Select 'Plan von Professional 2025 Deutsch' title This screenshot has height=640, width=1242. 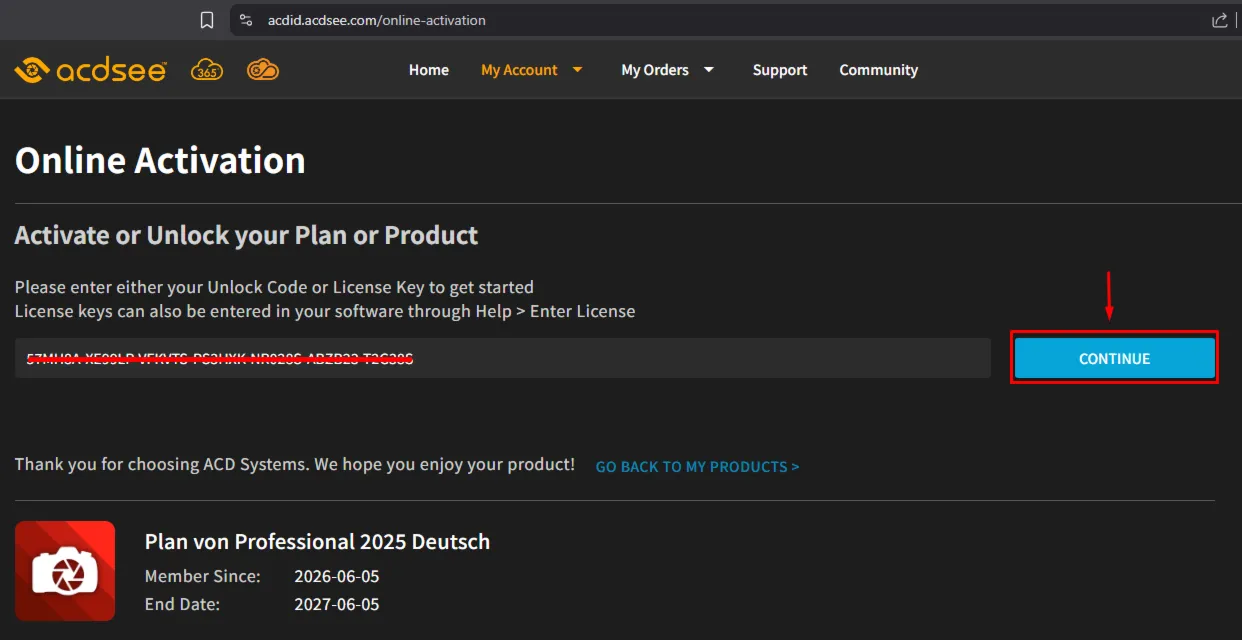[x=318, y=542]
